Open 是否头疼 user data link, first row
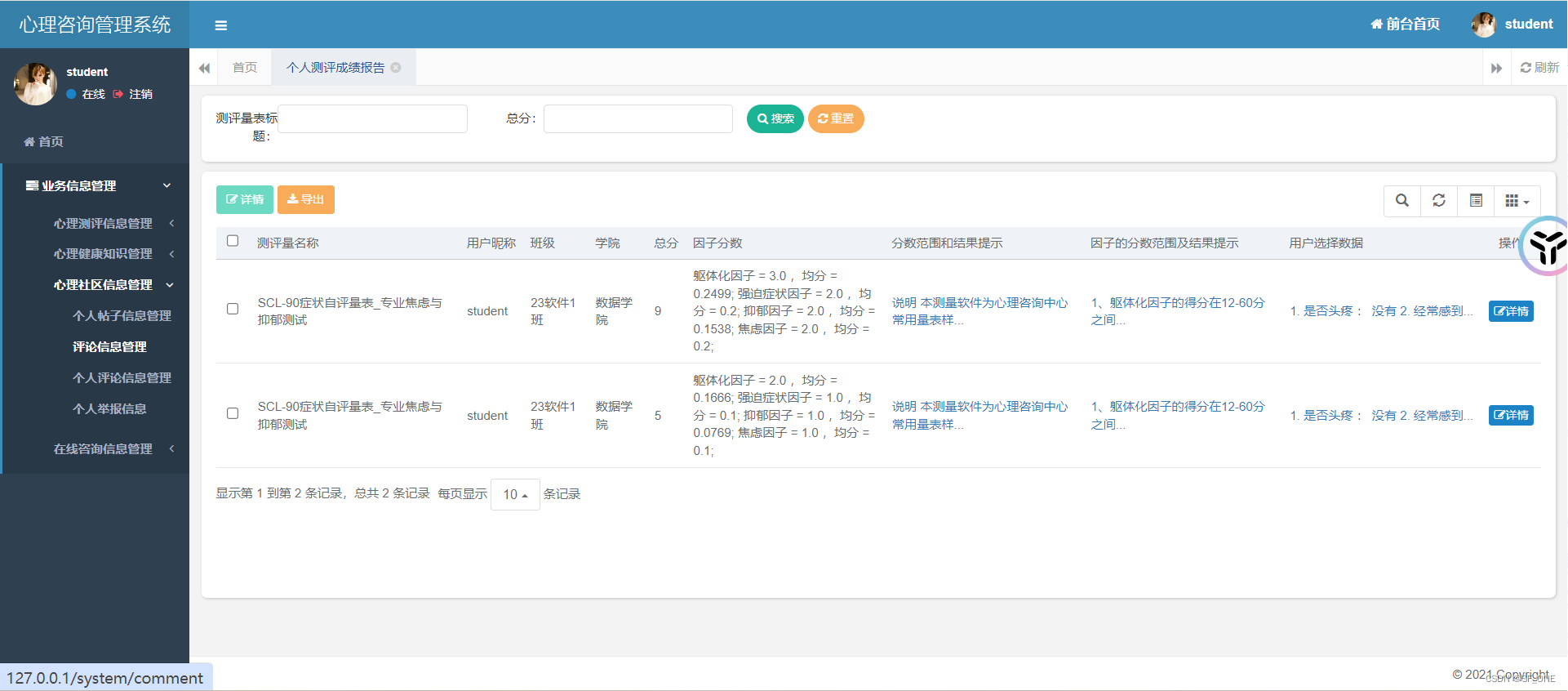Screen dimensions: 1568x691 tap(1381, 311)
